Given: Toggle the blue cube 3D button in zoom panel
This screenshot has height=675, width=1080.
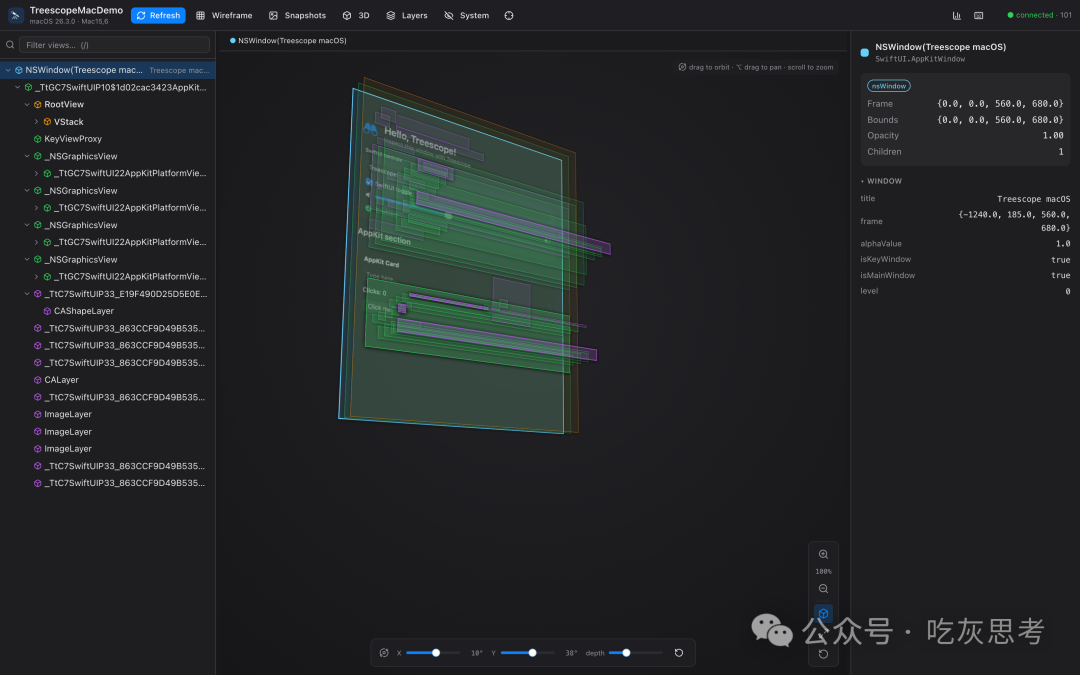Looking at the screenshot, I should [x=823, y=614].
